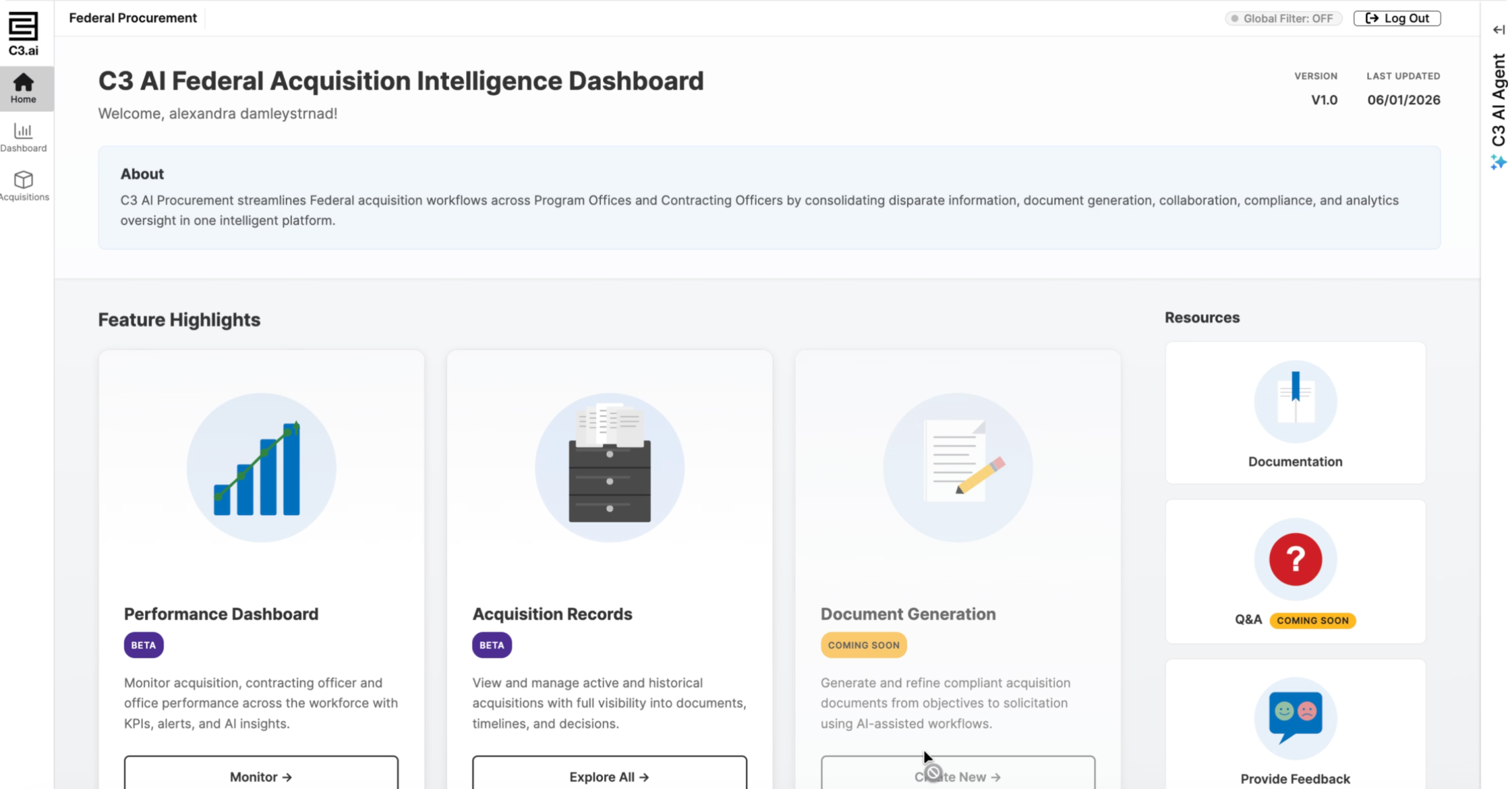This screenshot has height=789, width=1512.
Task: Click the Performance Dashboard card title
Action: click(x=221, y=614)
